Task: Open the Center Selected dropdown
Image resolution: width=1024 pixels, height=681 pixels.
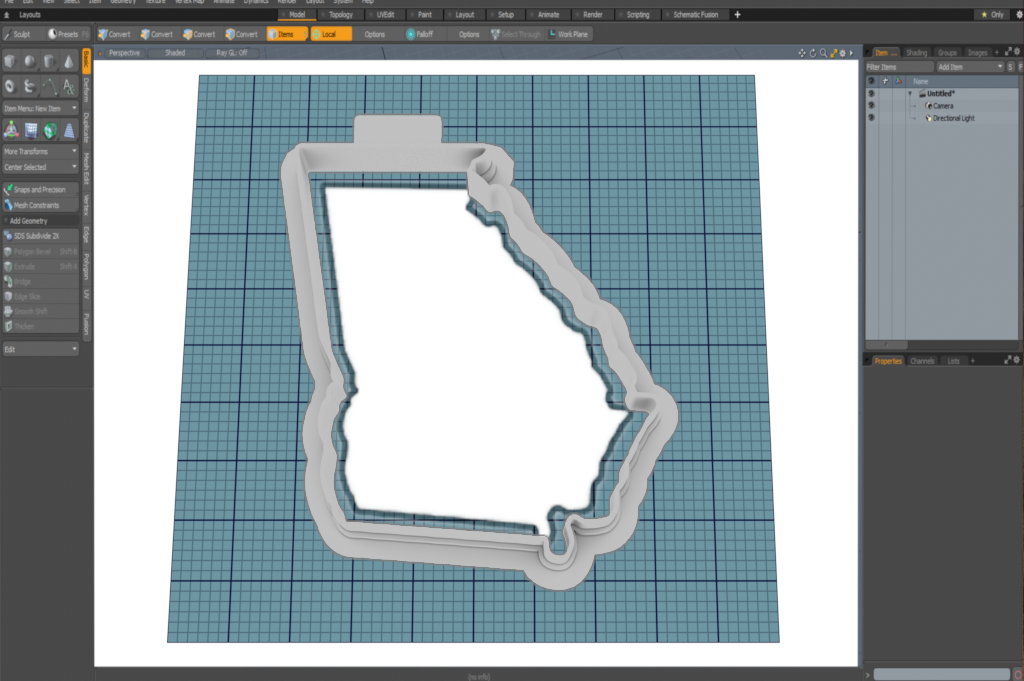Action: point(40,166)
